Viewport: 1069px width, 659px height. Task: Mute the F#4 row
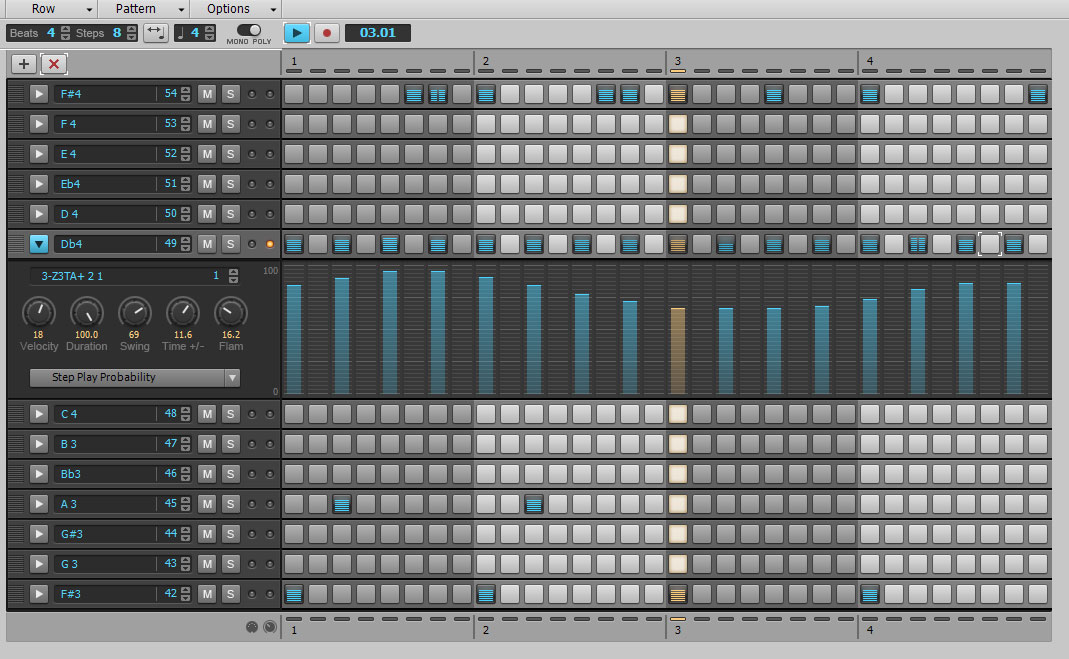click(207, 94)
